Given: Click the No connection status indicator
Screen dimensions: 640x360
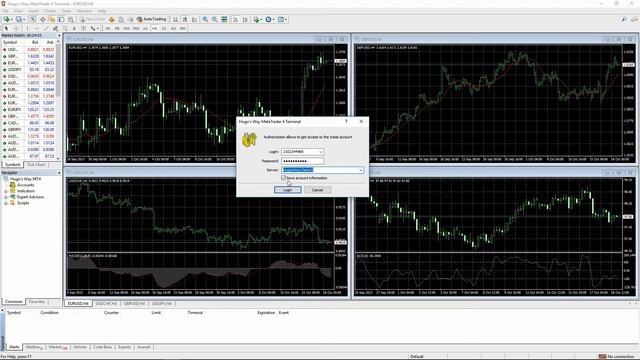Looking at the screenshot, I should click(616, 356).
